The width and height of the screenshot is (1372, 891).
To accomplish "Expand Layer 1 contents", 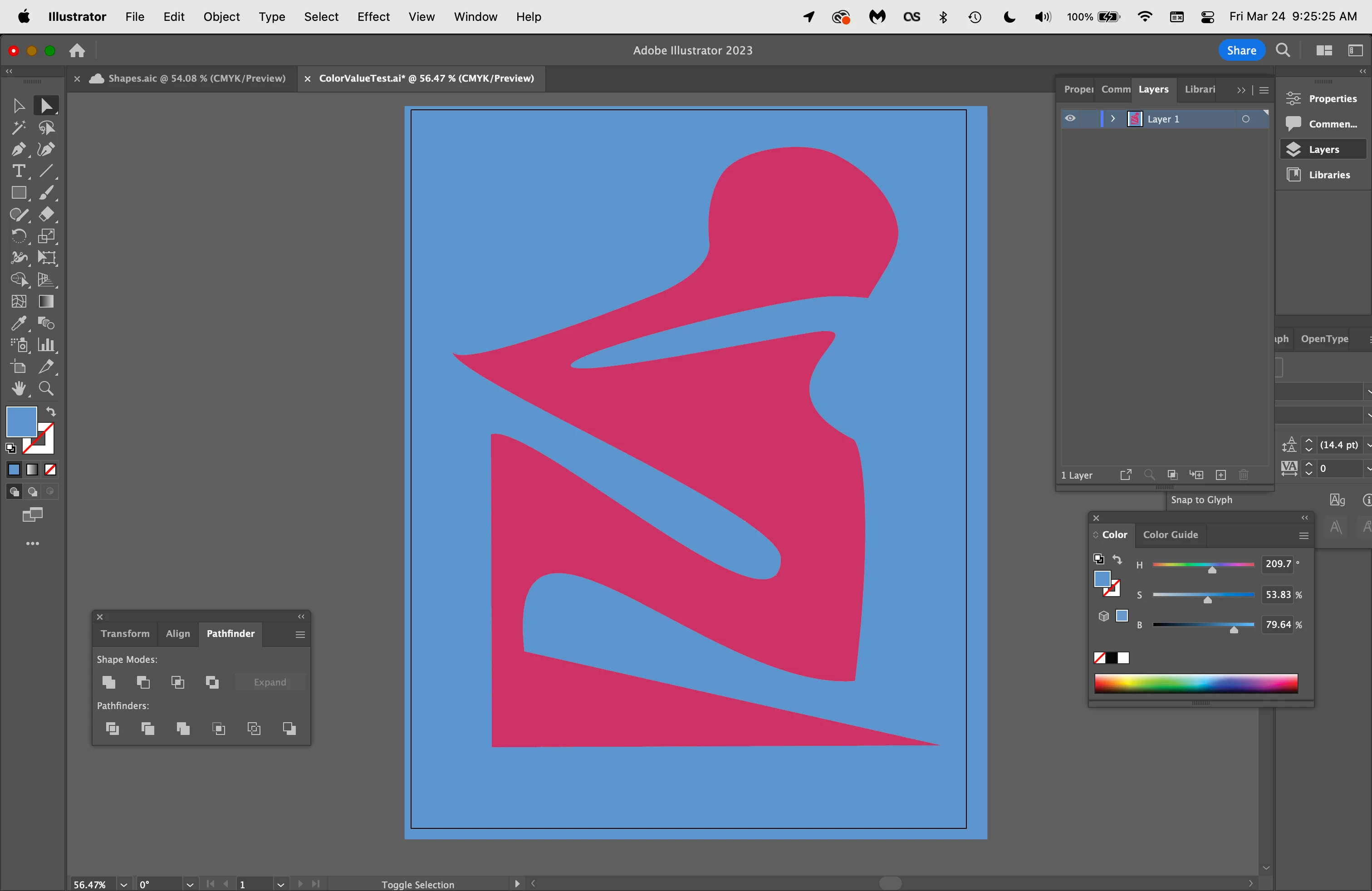I will point(1113,119).
